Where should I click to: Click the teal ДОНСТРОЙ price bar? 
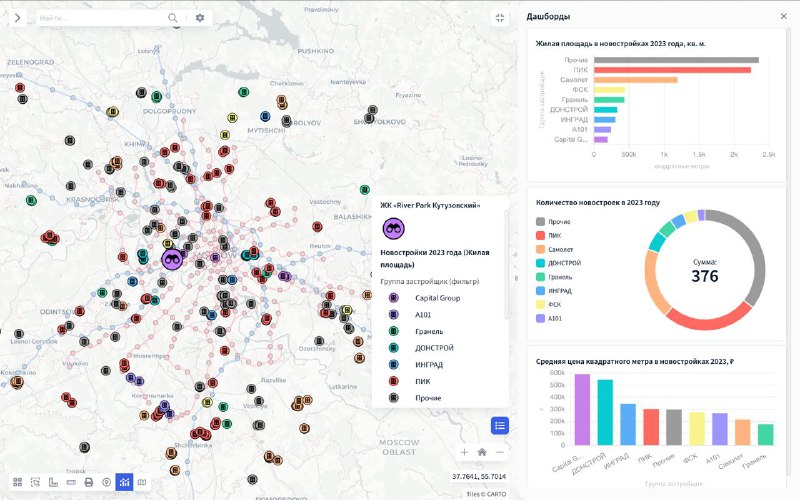point(605,412)
